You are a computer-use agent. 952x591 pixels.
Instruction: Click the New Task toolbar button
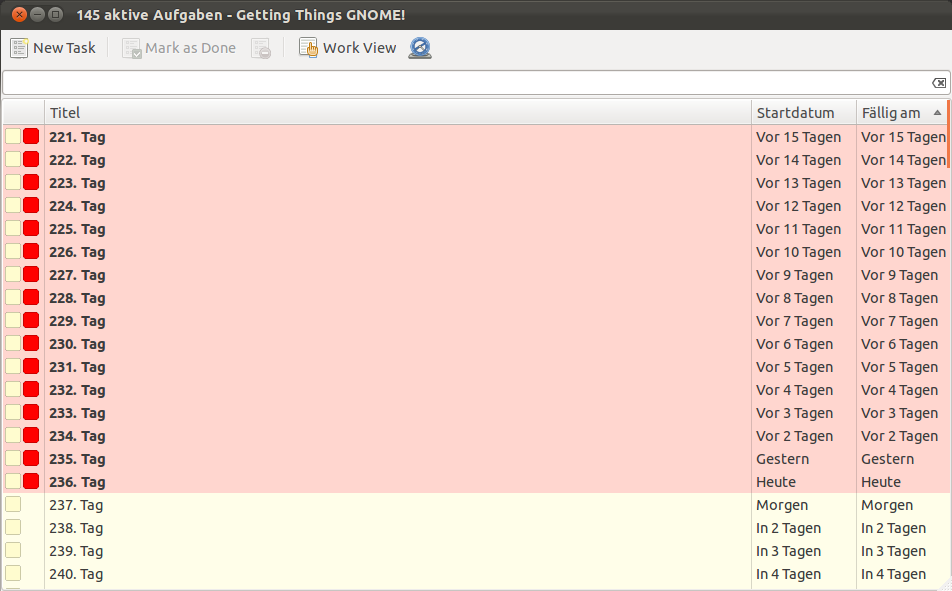tap(53, 48)
